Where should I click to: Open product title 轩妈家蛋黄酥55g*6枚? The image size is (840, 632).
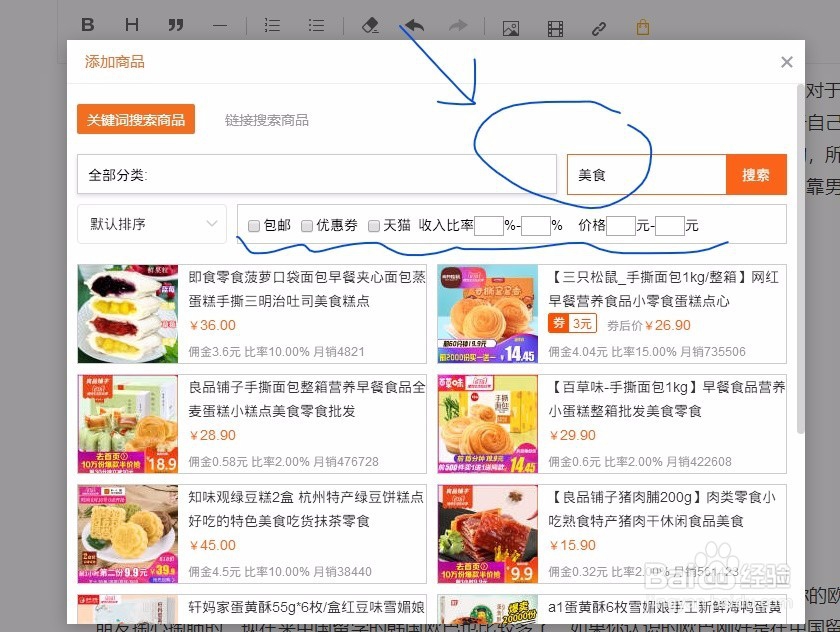tap(306, 607)
